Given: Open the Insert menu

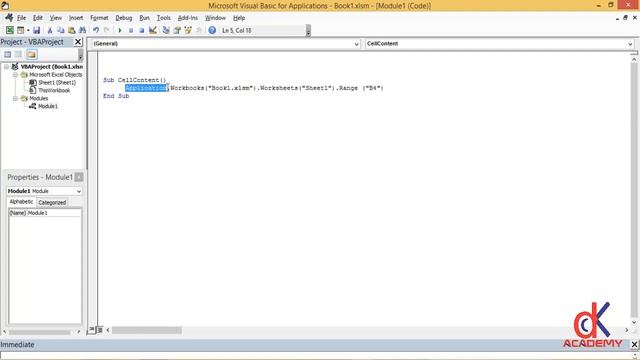Looking at the screenshot, I should pos(76,18).
